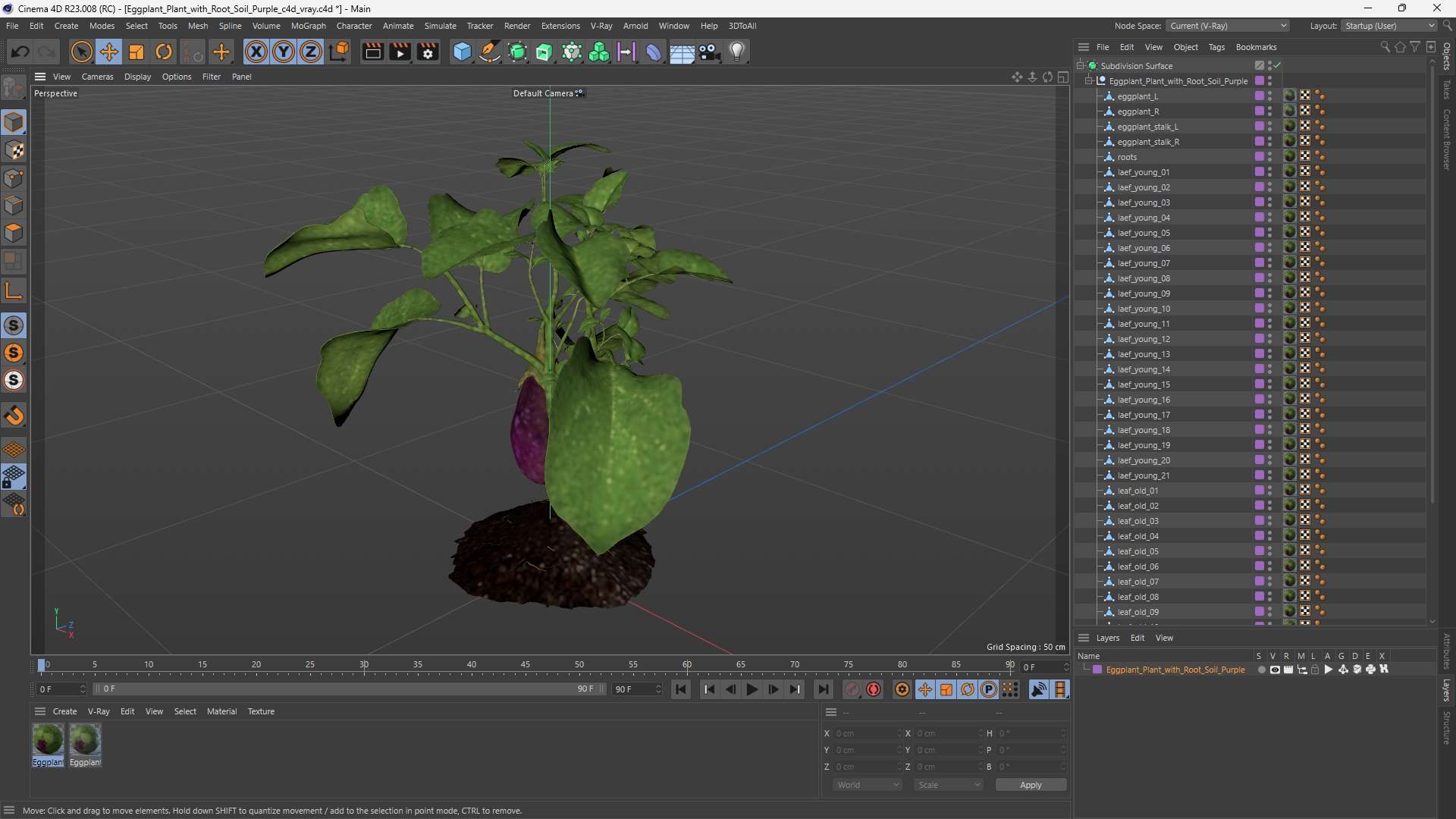This screenshot has width=1456, height=819.
Task: Click the magnet-like orange sidebar icon
Action: point(14,416)
